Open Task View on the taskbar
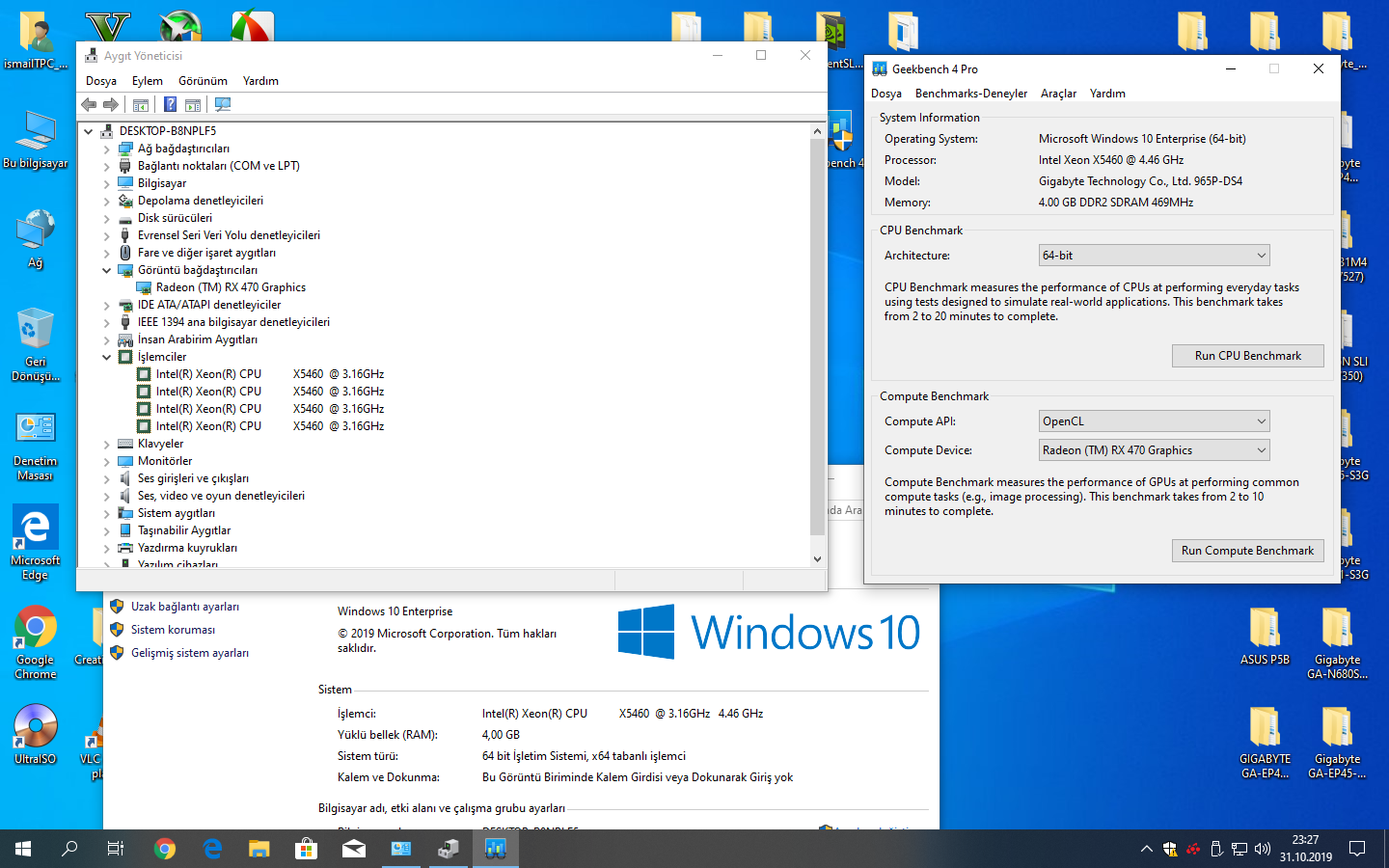 [116, 849]
